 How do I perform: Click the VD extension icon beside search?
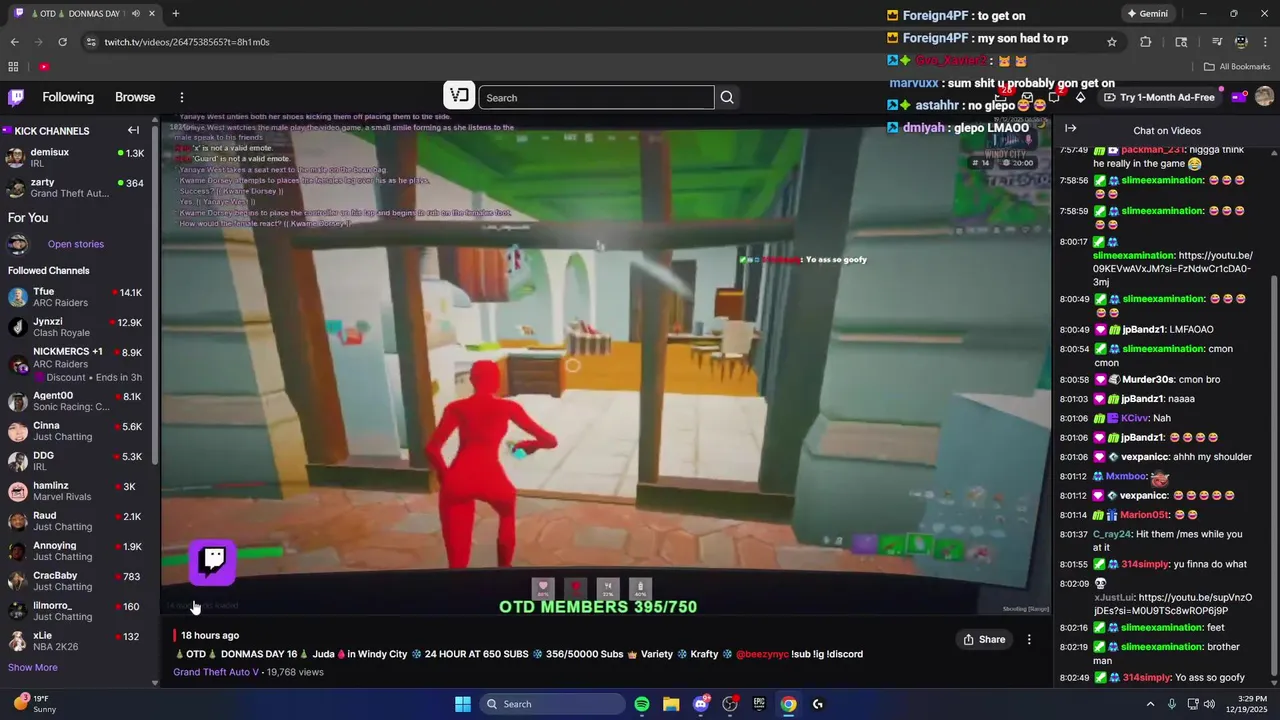459,95
